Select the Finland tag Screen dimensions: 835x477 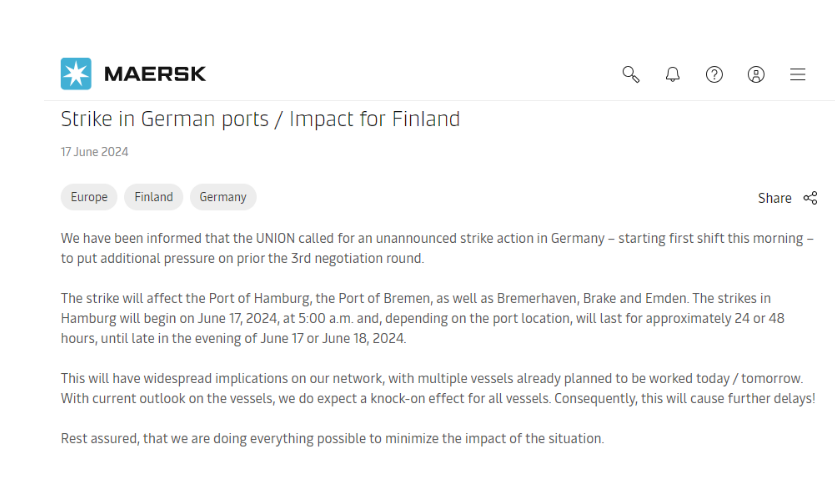point(153,197)
